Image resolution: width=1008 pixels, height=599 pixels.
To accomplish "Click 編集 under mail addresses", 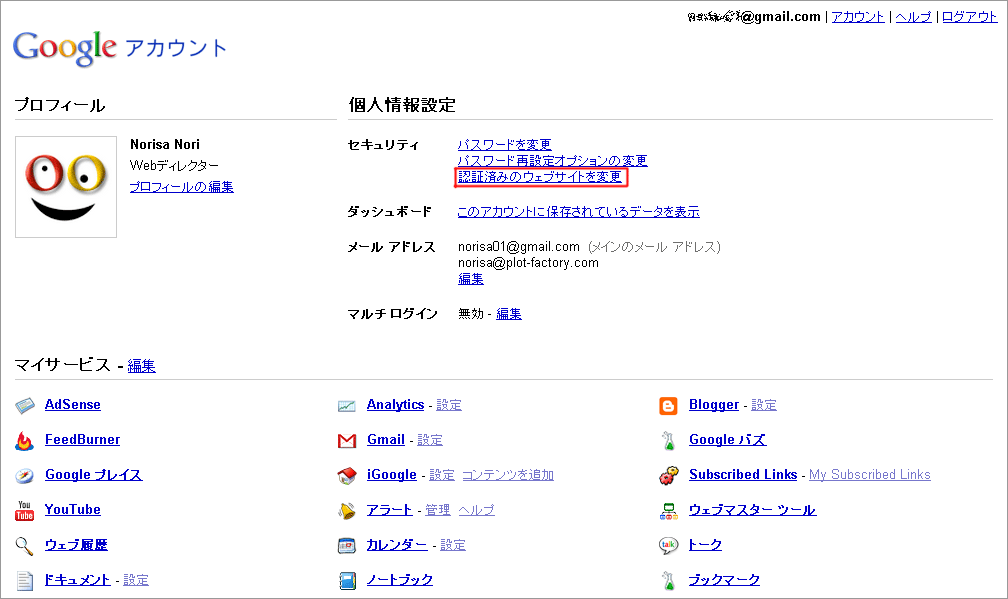I will click(471, 279).
